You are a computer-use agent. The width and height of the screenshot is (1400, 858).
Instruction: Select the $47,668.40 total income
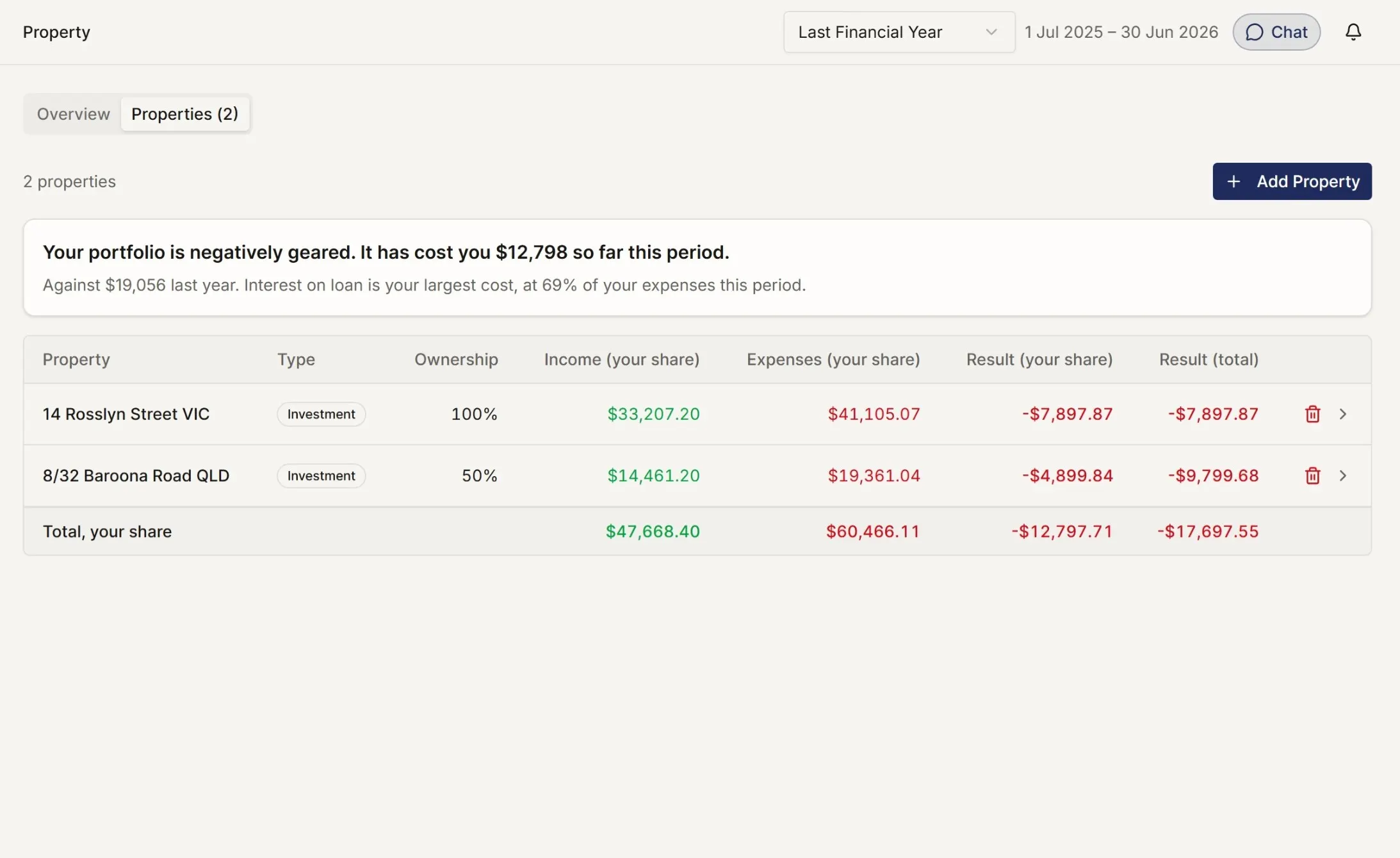point(653,531)
